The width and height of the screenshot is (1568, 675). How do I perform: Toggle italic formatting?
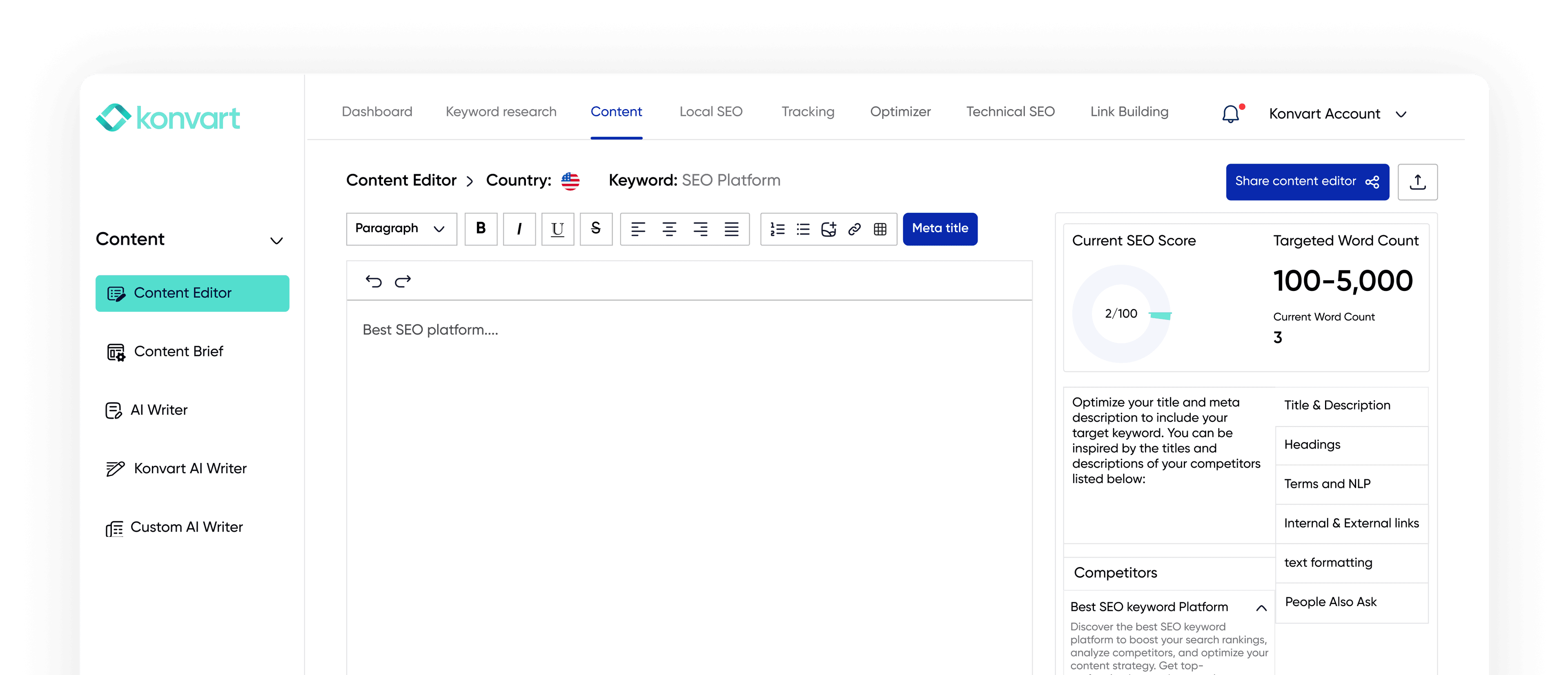pos(519,229)
